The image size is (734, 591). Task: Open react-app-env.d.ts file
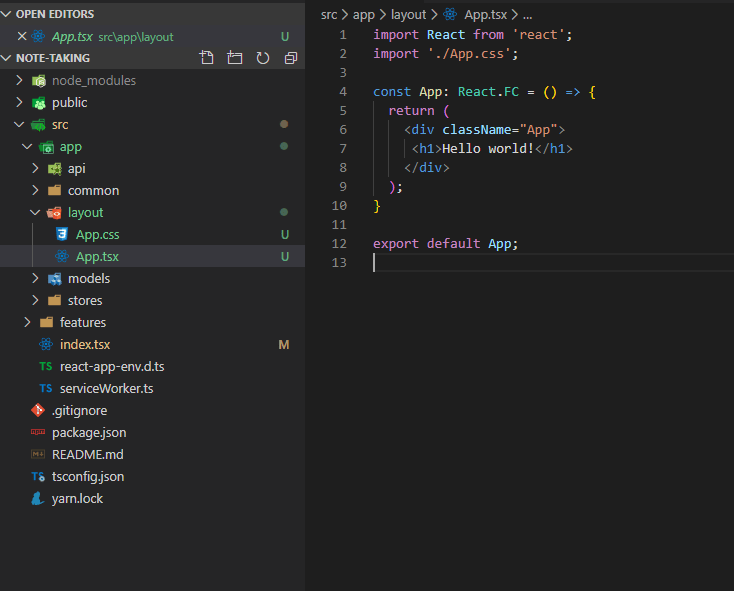pos(152,366)
